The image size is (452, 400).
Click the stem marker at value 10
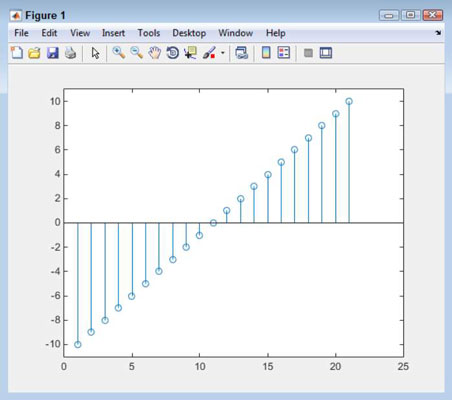point(349,101)
